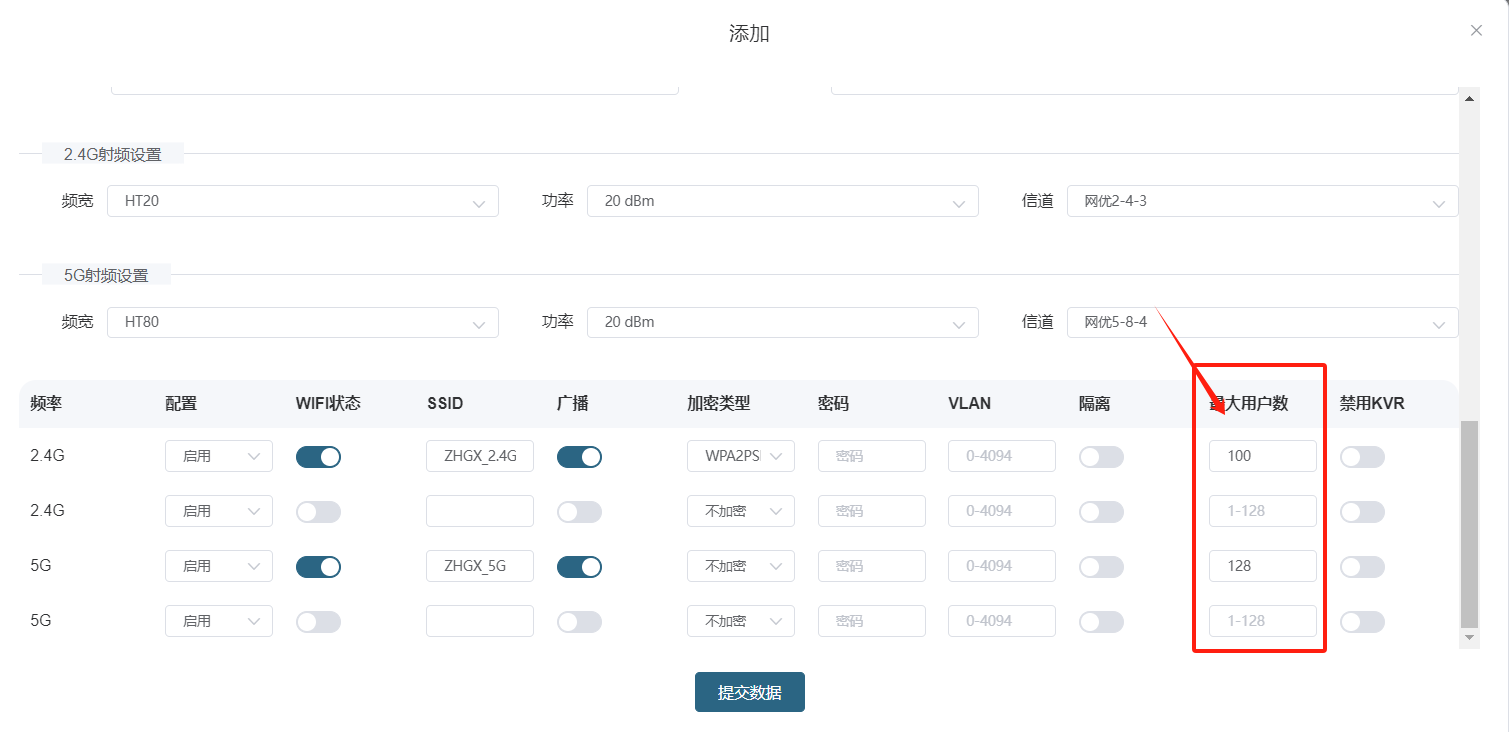
Task: Toggle 广播 switch for ZHGX_2.4G
Action: (x=579, y=457)
